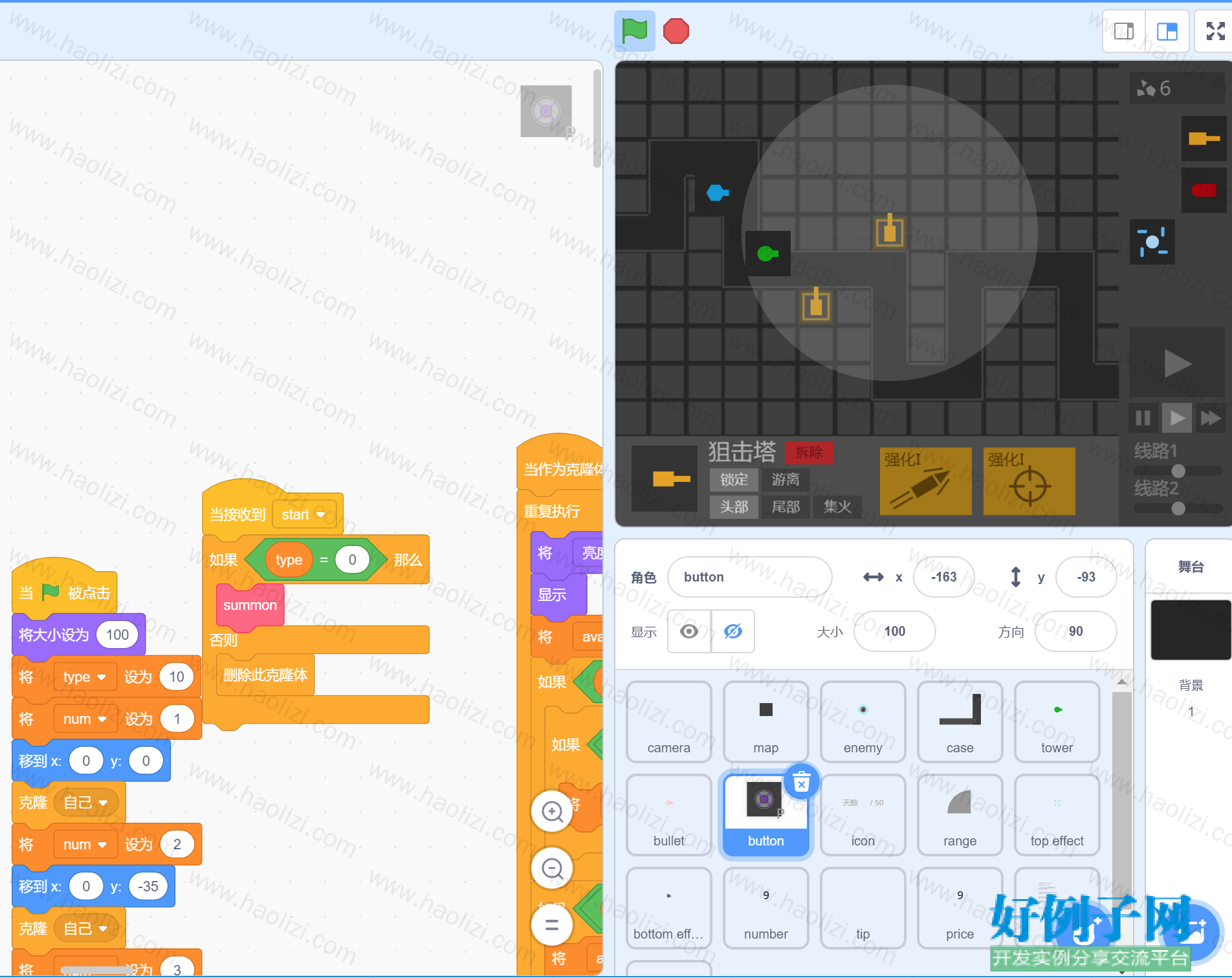Select 集火 target priority
1232x978 pixels.
(837, 507)
